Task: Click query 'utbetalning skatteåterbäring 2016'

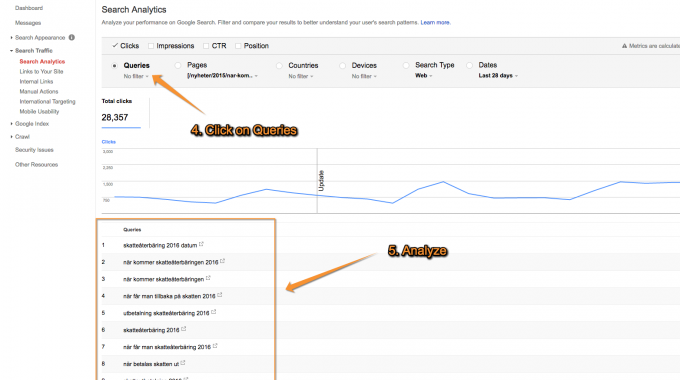Action: pos(166,313)
